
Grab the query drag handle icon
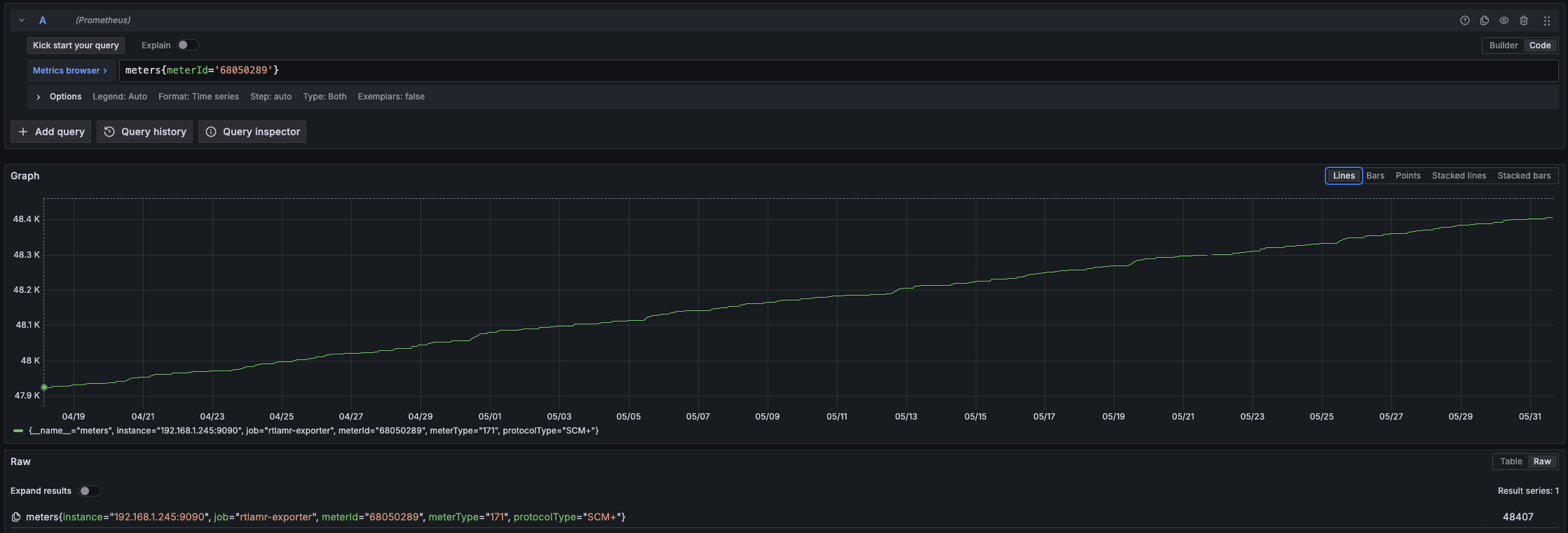(1546, 20)
